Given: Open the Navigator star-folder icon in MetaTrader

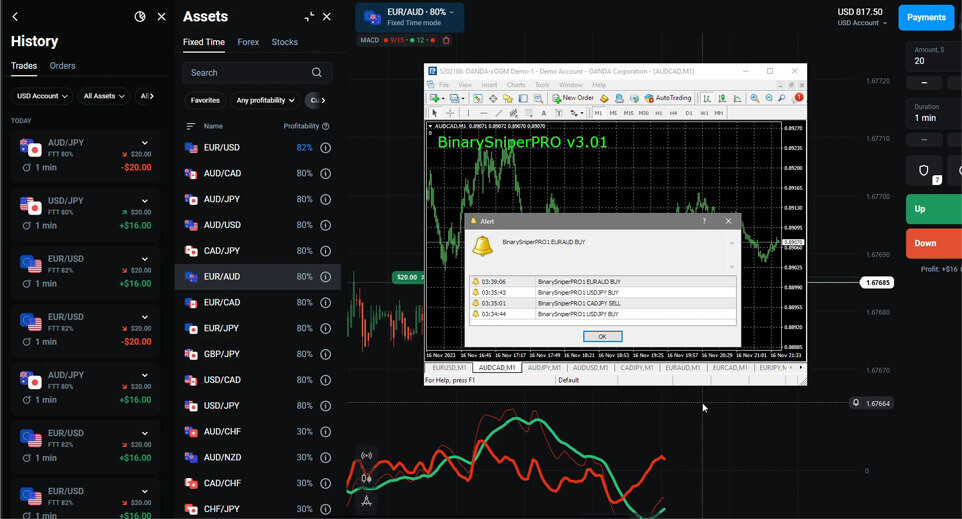Looking at the screenshot, I should point(508,98).
